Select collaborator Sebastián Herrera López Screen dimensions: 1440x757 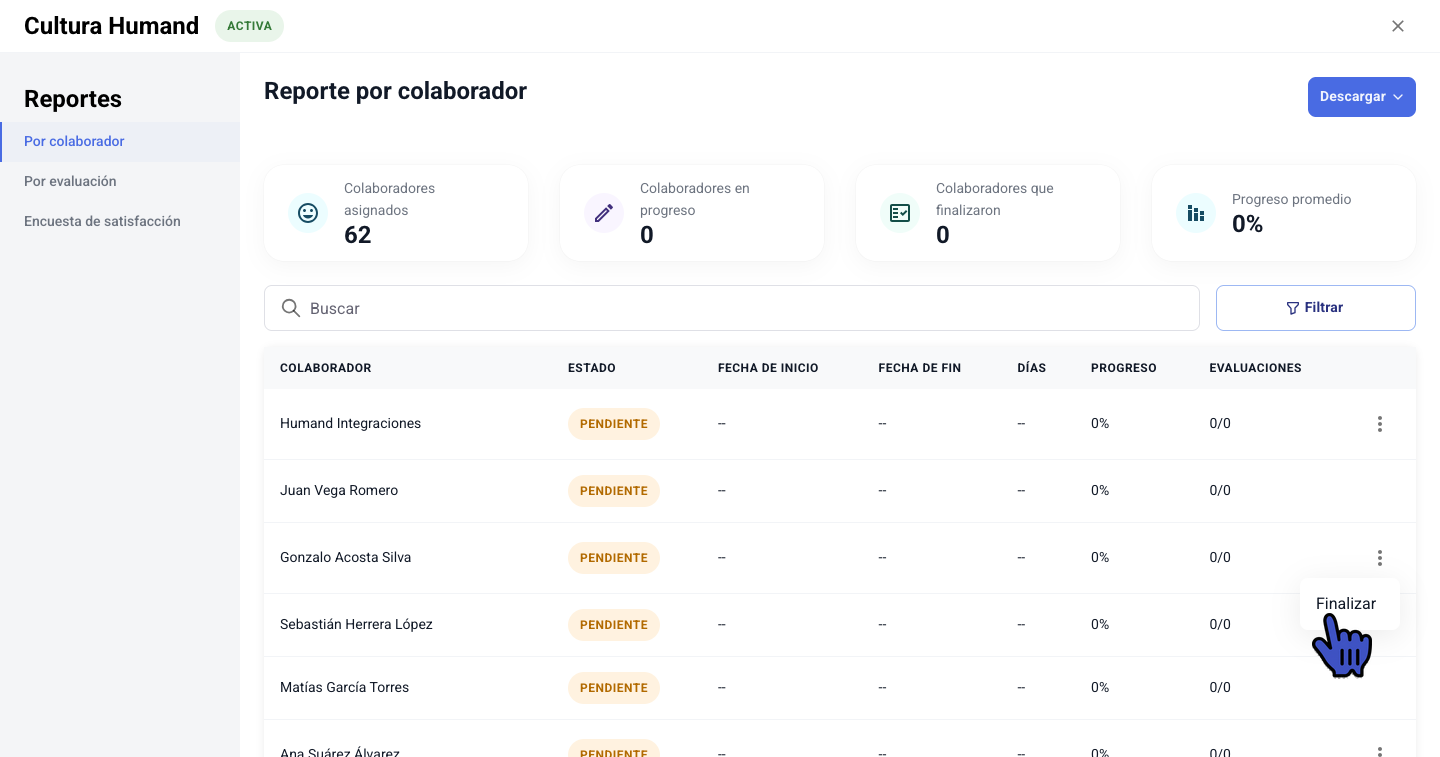[x=357, y=625]
